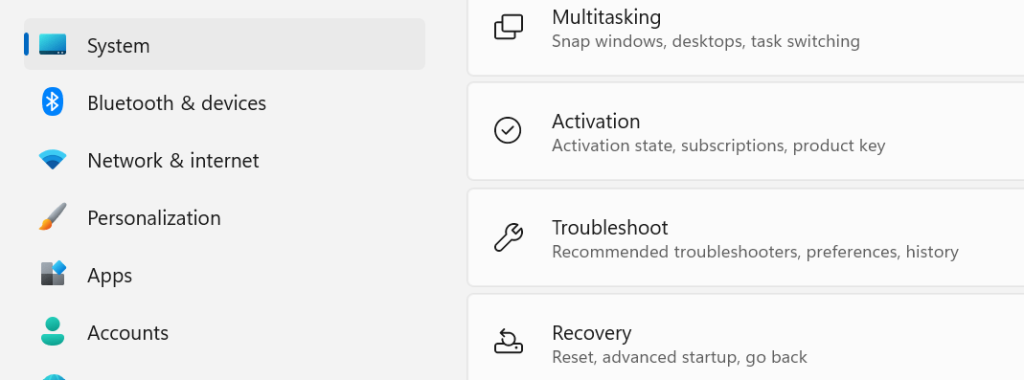This screenshot has width=1024, height=380.
Task: Click the Multitasking overlapping windows icon
Action: (x=508, y=27)
